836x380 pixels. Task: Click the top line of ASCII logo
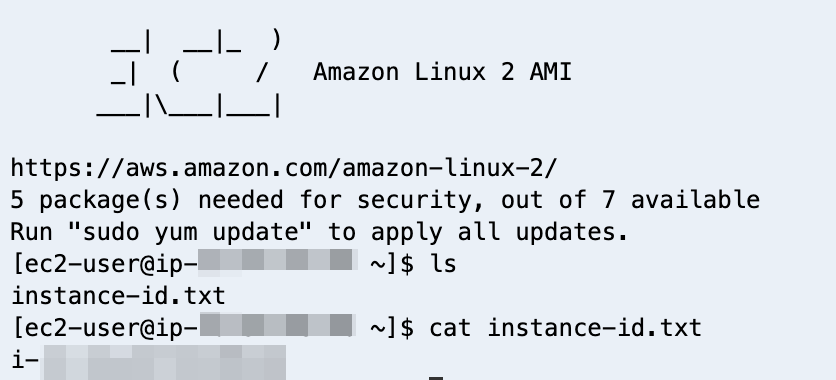point(196,41)
